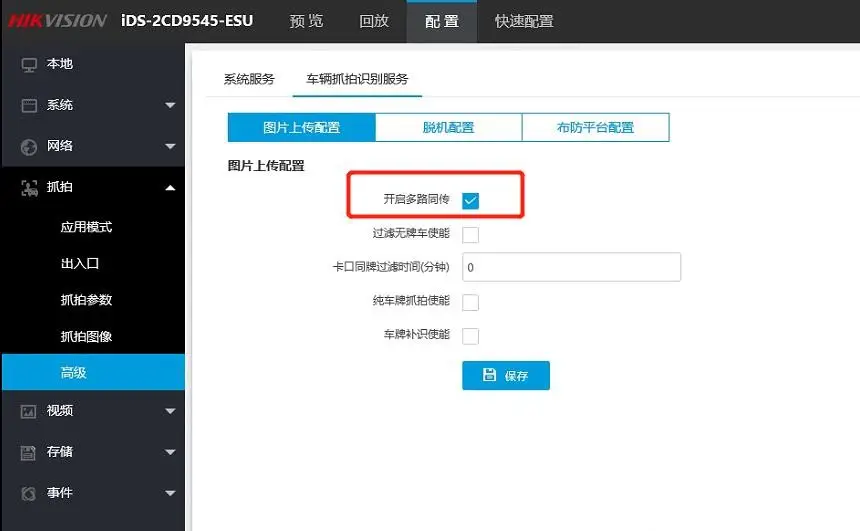Switch to the 脱机配置 tab

pyautogui.click(x=448, y=128)
